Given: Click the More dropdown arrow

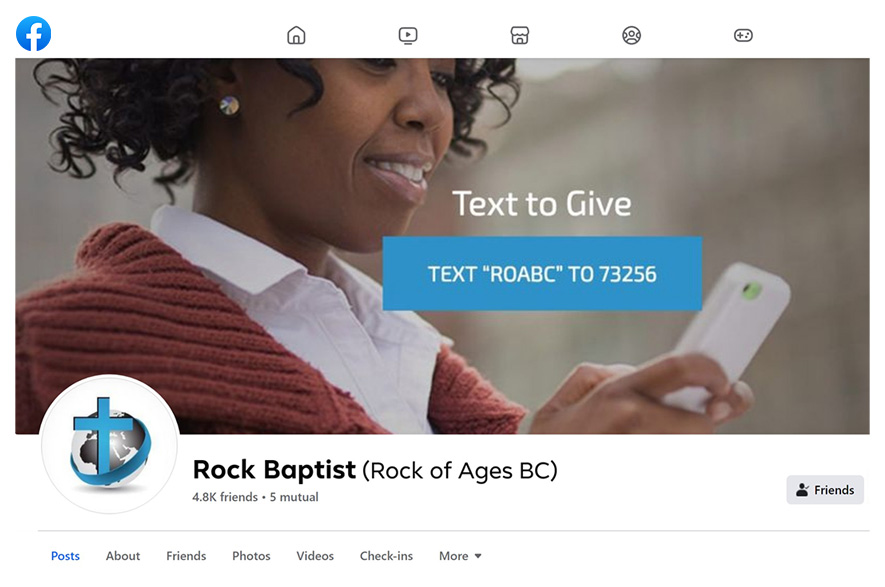Looking at the screenshot, I should click(478, 557).
